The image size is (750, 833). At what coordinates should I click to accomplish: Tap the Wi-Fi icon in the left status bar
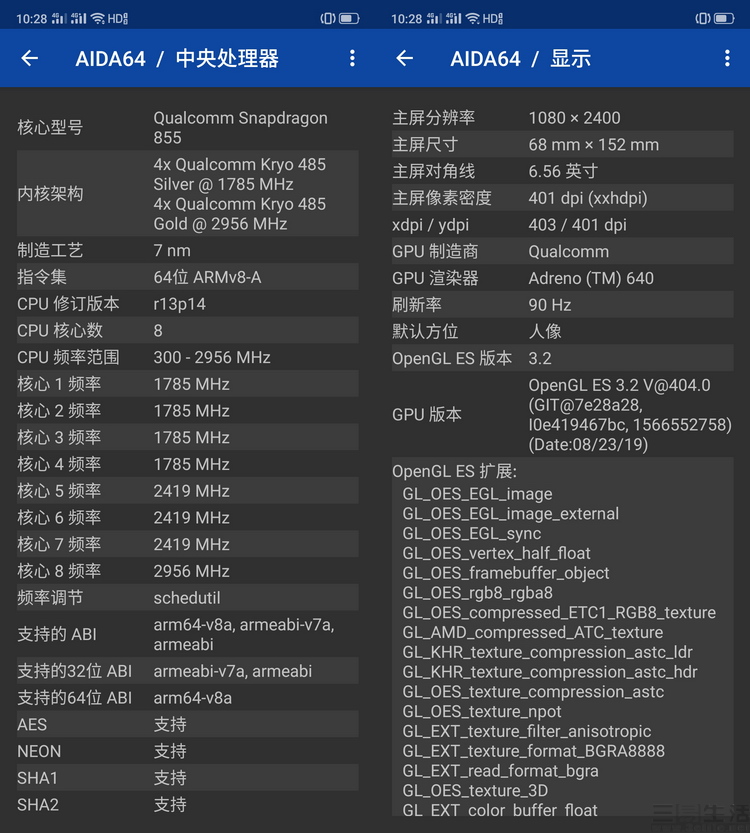click(x=98, y=19)
